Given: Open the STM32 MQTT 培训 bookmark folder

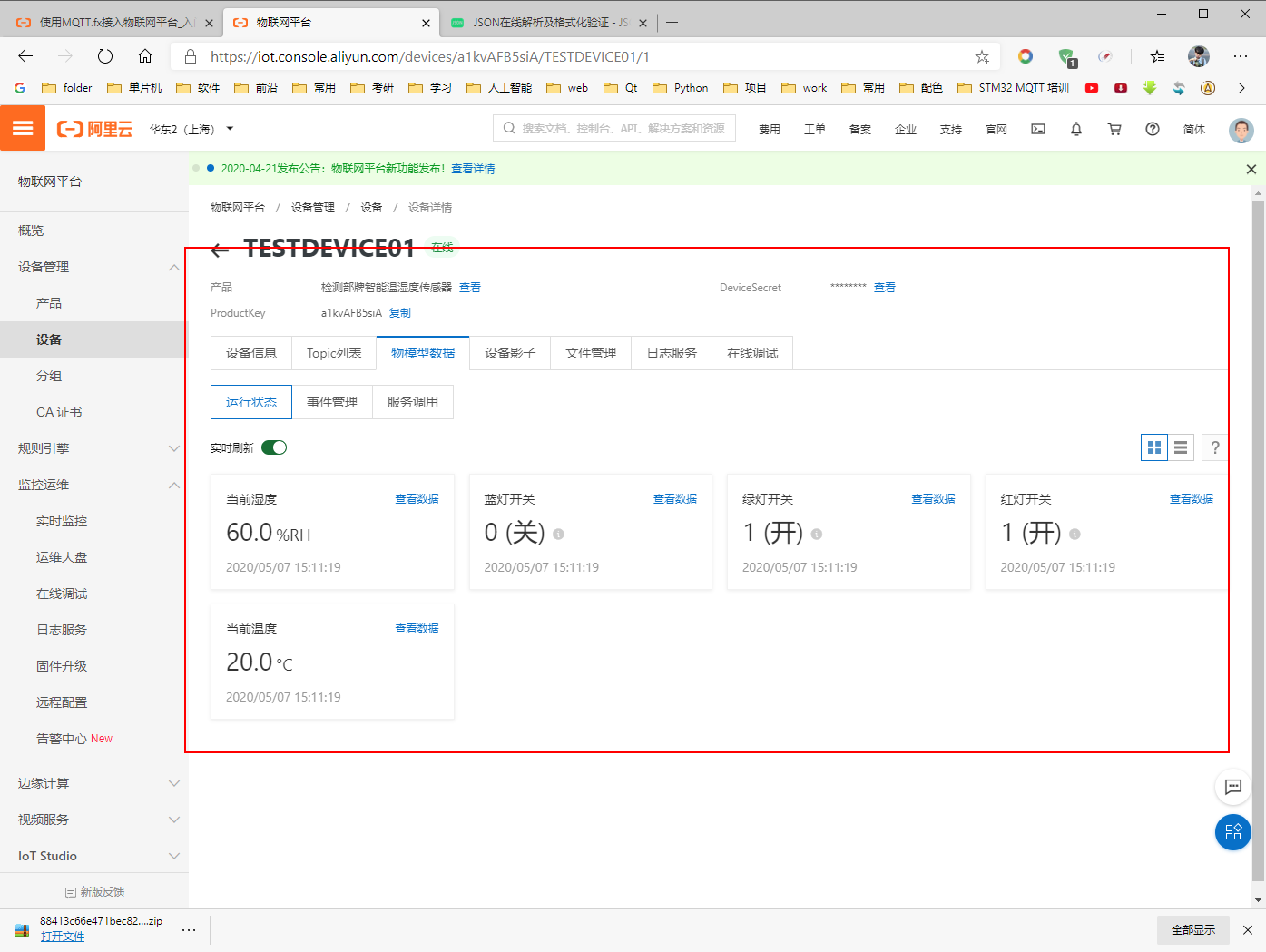Looking at the screenshot, I should click(x=1014, y=88).
